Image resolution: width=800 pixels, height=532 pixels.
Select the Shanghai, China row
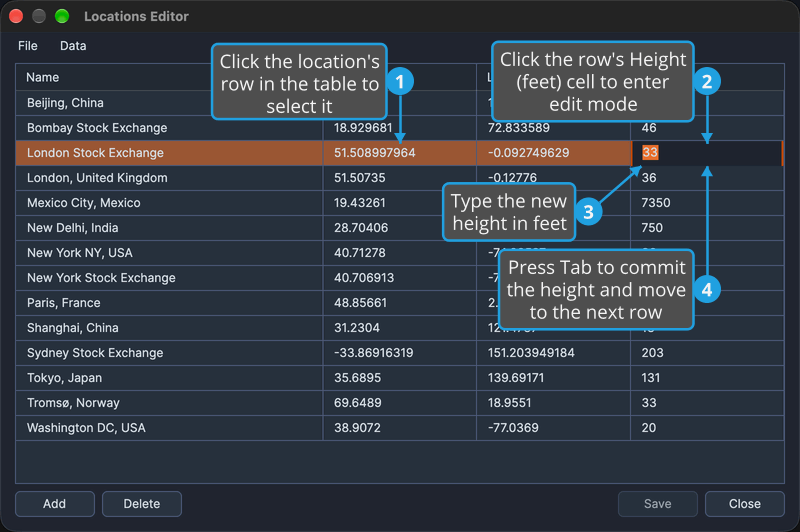[399, 327]
